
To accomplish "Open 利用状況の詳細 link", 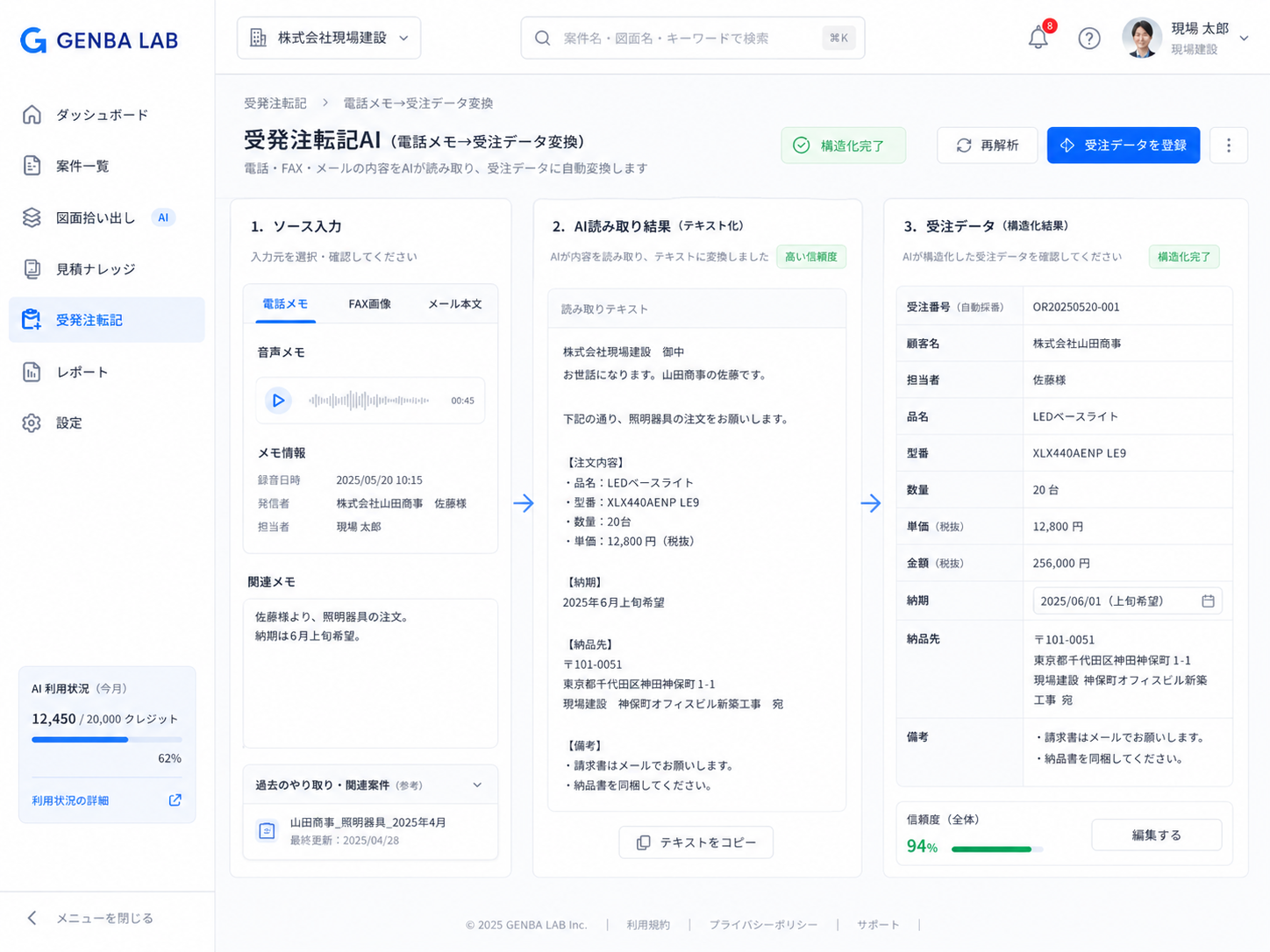I will pyautogui.click(x=70, y=800).
